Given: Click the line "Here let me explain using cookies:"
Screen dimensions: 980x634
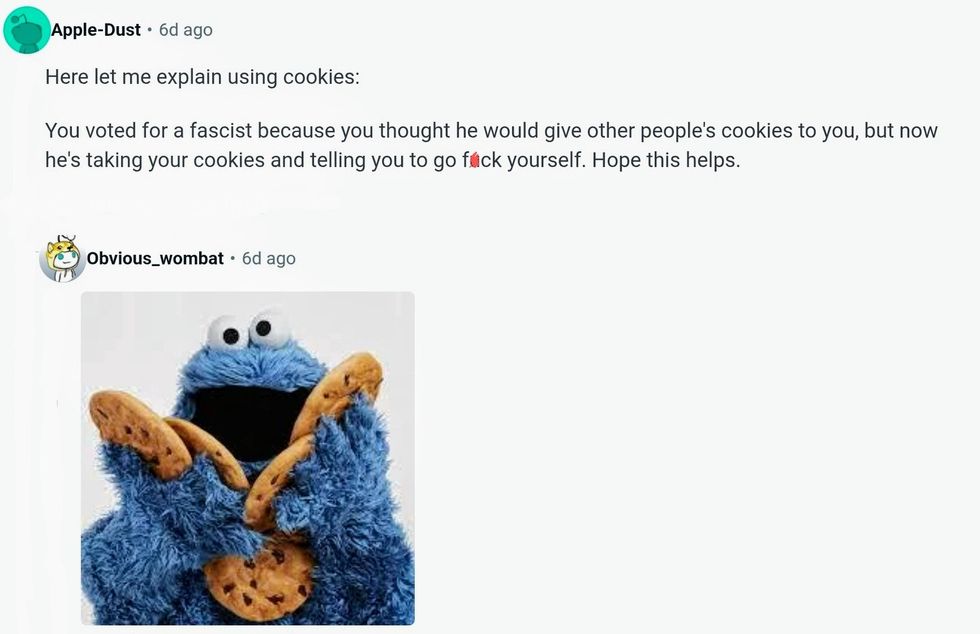Looking at the screenshot, I should point(202,77).
